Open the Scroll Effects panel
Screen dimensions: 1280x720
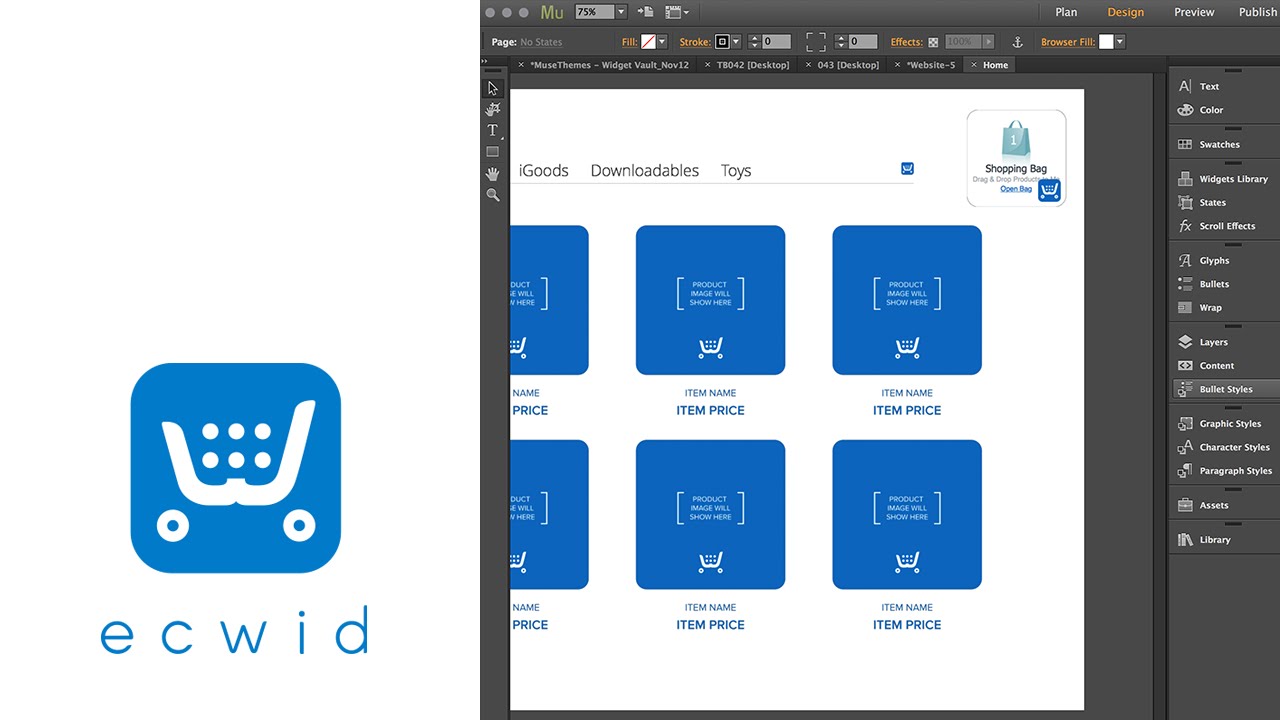pos(1224,226)
